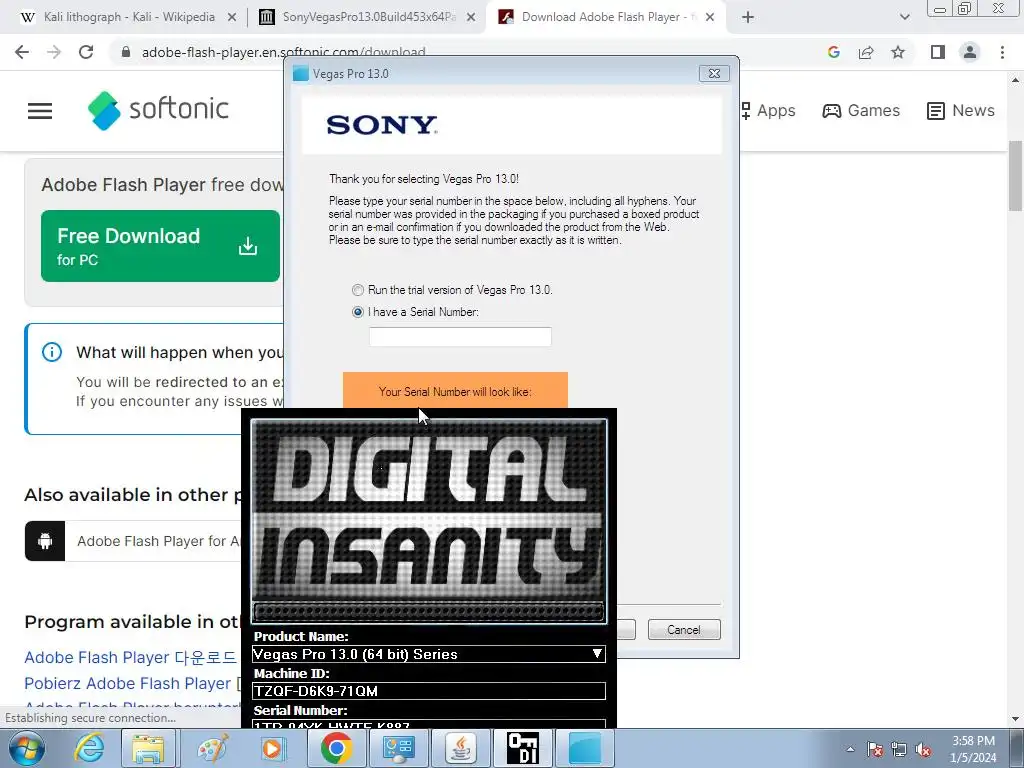Open the Games section on Softonic

click(x=861, y=110)
